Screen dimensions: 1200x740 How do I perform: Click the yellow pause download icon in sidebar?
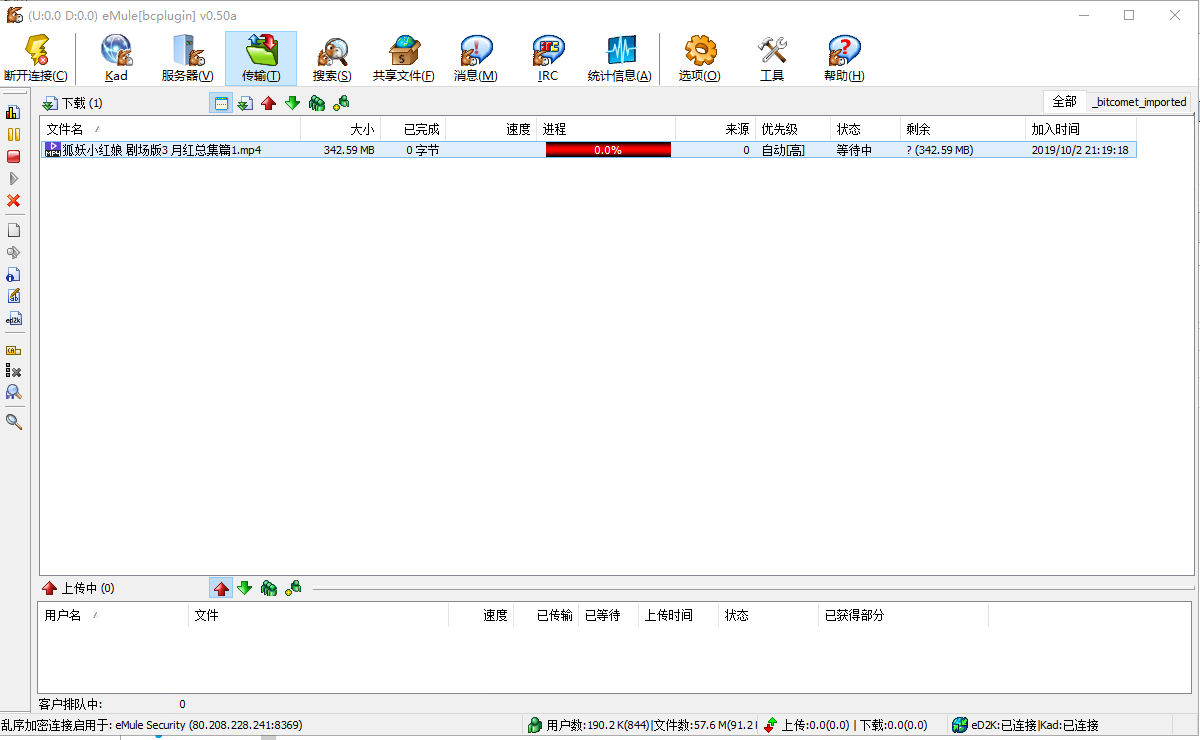[14, 134]
